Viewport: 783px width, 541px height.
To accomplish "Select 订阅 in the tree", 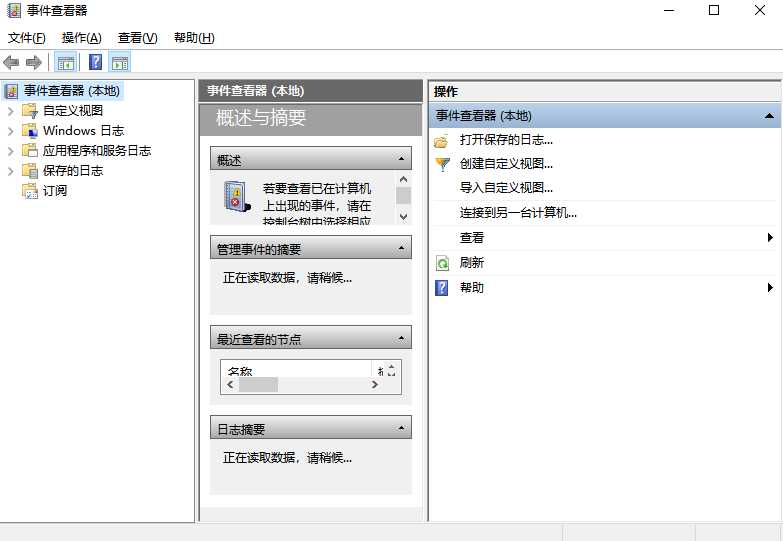I will point(55,191).
